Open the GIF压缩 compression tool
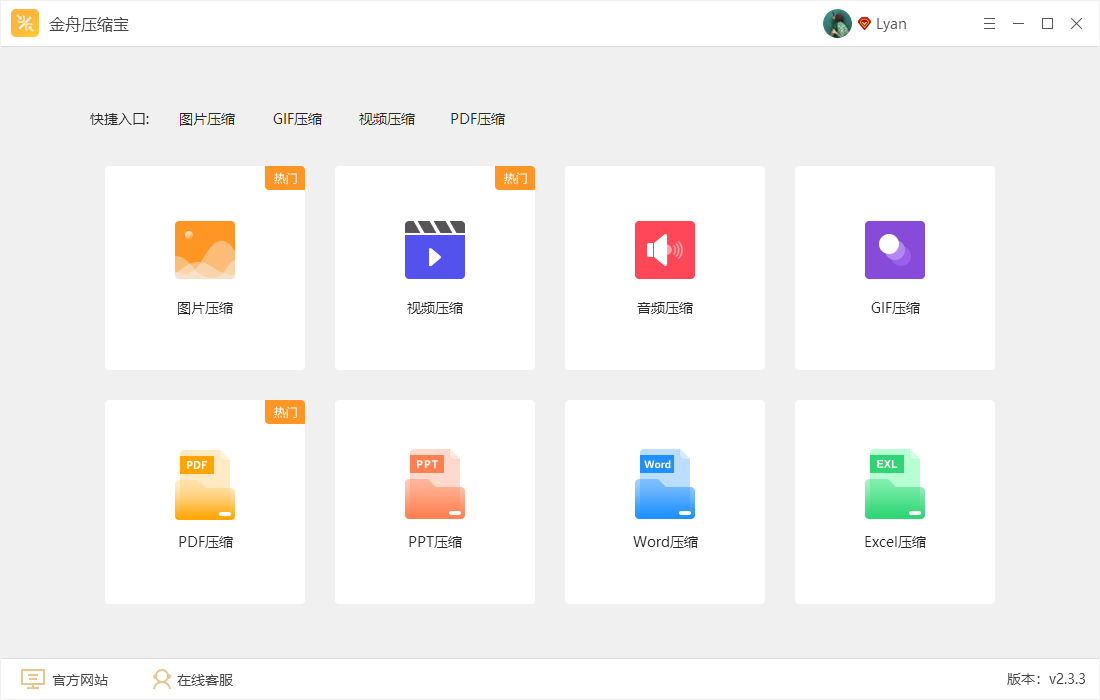Screen dimensions: 1100x700 pyautogui.click(x=894, y=268)
